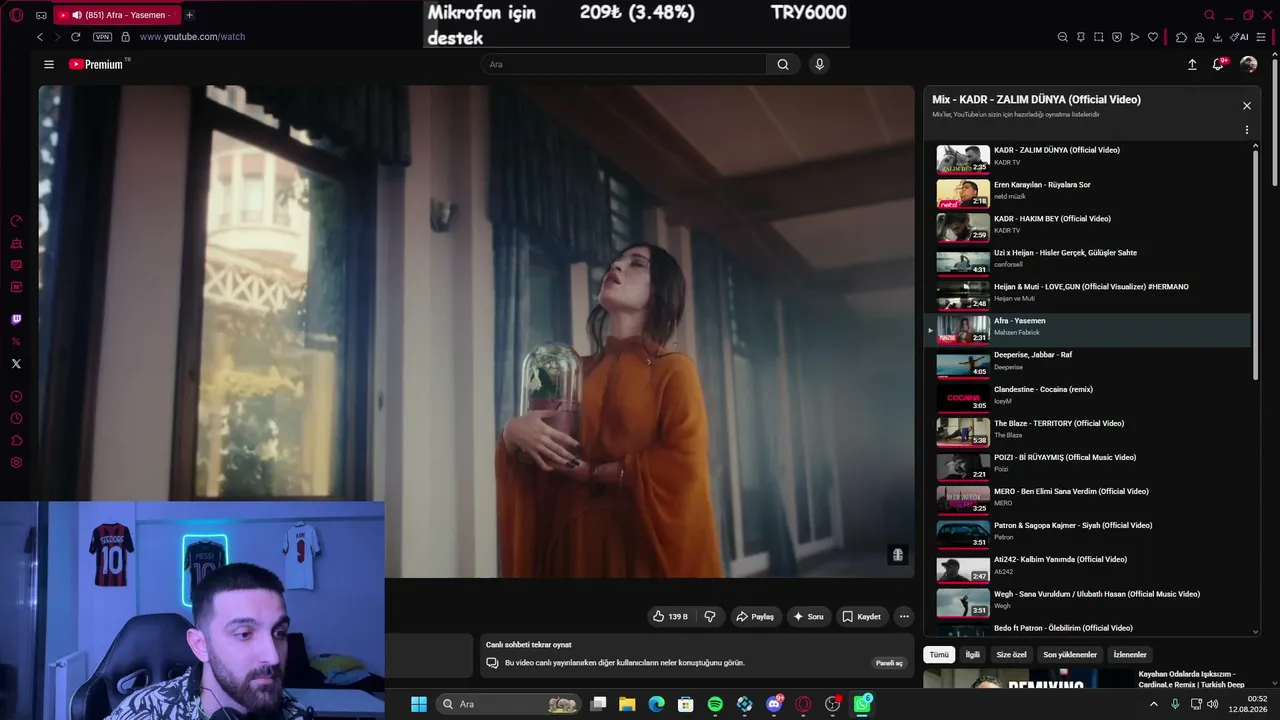Like the video with 139 B likes
This screenshot has width=1280, height=720.
click(x=669, y=616)
